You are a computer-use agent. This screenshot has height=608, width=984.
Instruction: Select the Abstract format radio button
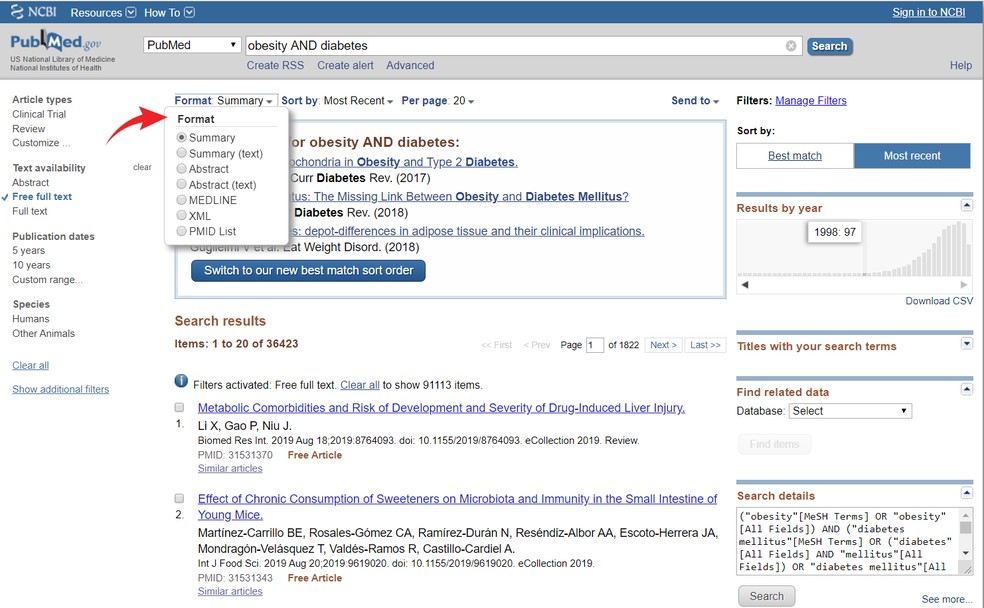pyautogui.click(x=181, y=169)
